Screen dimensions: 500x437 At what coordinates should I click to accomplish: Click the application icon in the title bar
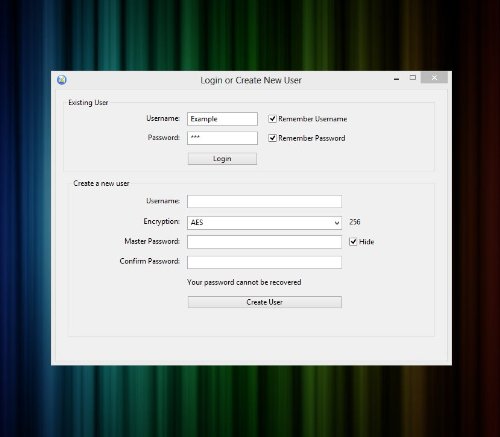(62, 80)
